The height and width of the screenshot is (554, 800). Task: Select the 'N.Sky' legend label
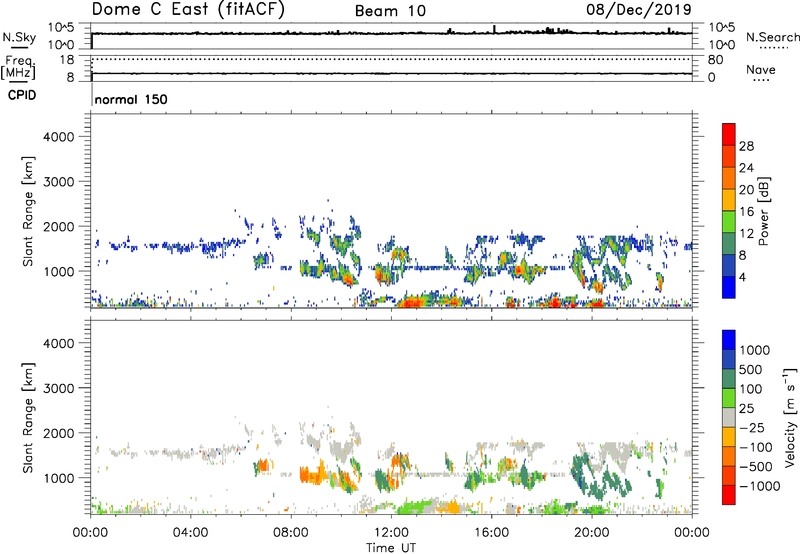click(x=19, y=37)
